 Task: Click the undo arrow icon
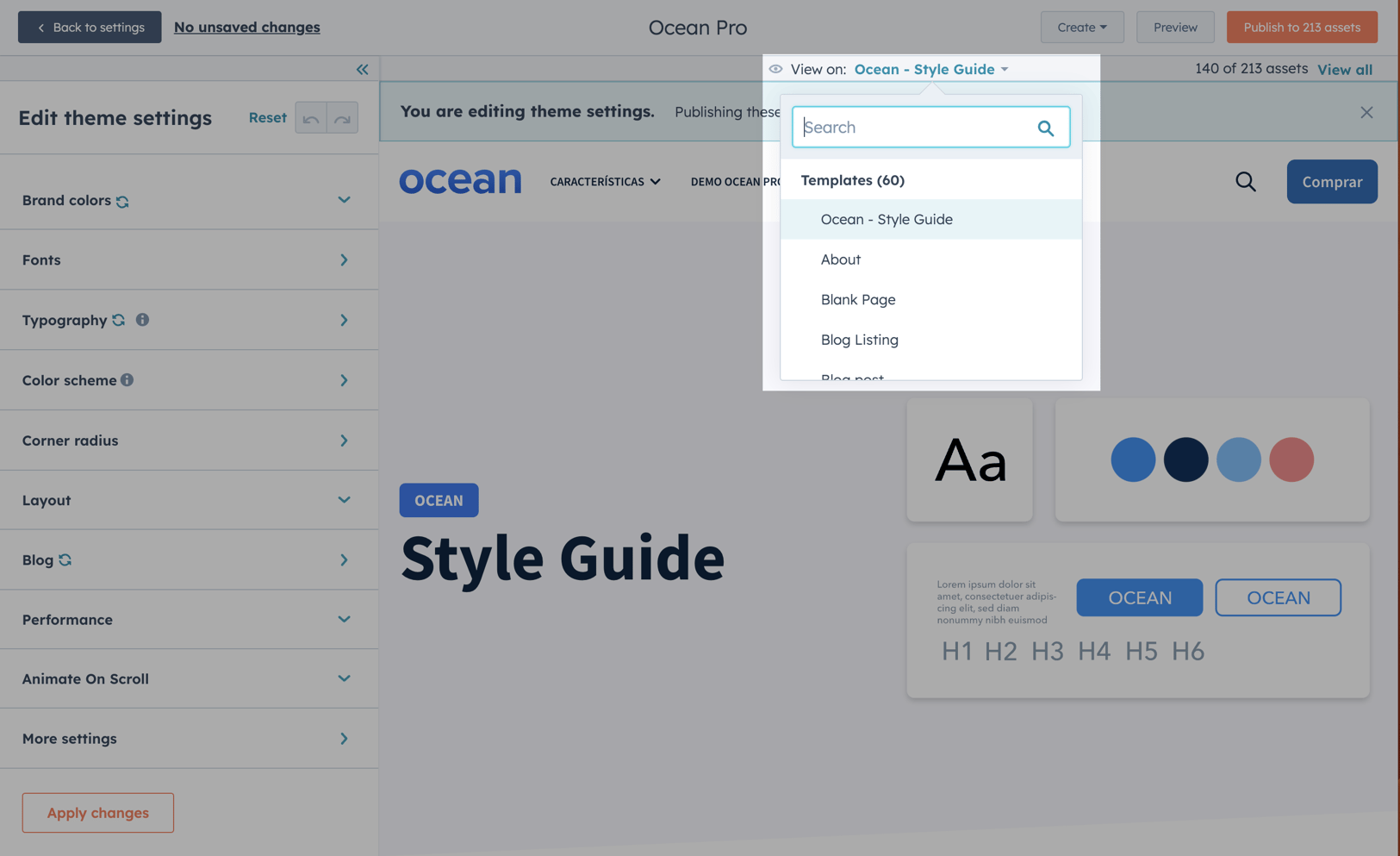(310, 117)
